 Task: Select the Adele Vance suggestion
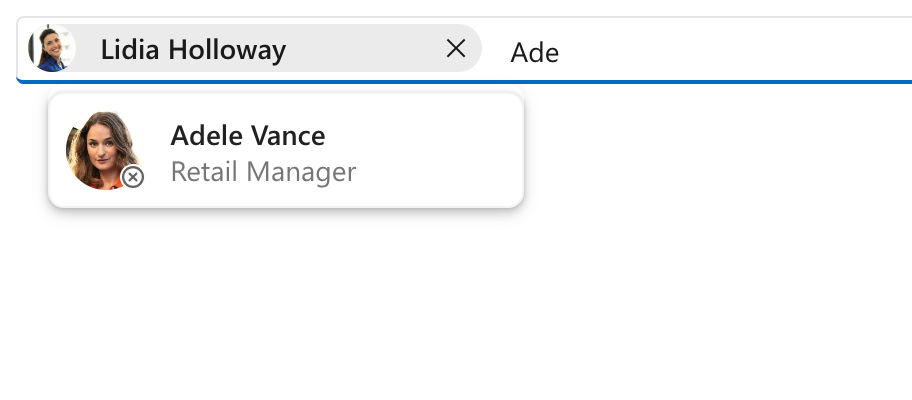pos(285,151)
